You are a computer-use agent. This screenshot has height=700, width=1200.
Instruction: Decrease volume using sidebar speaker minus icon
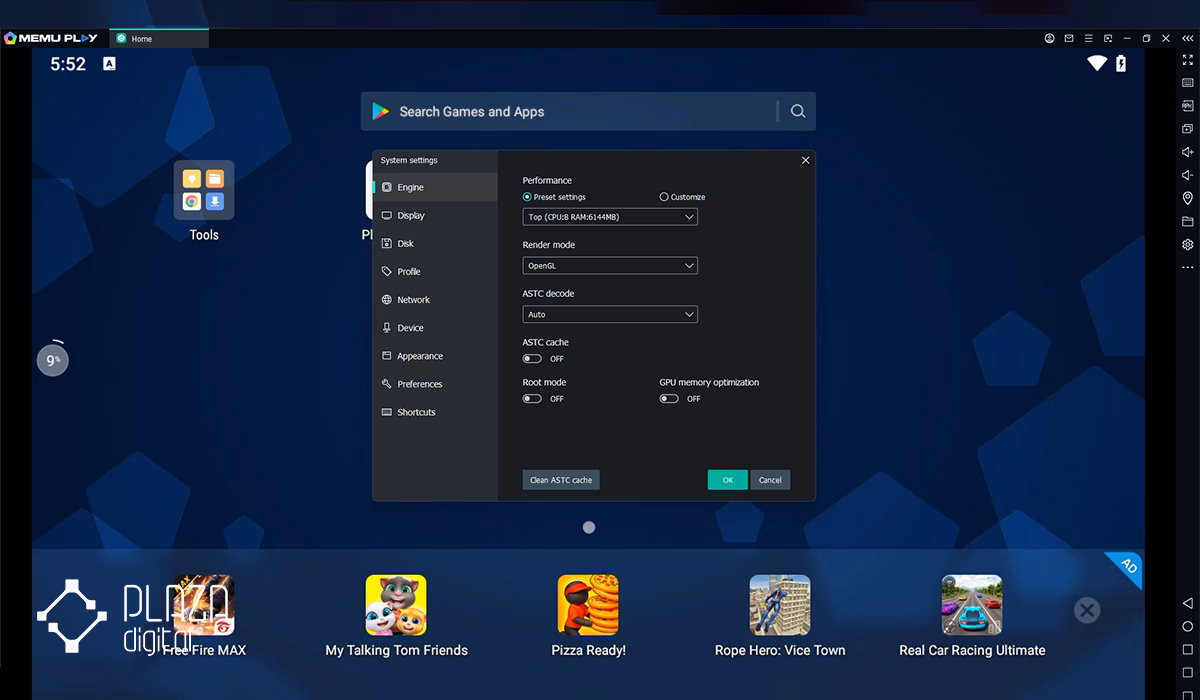(x=1188, y=175)
